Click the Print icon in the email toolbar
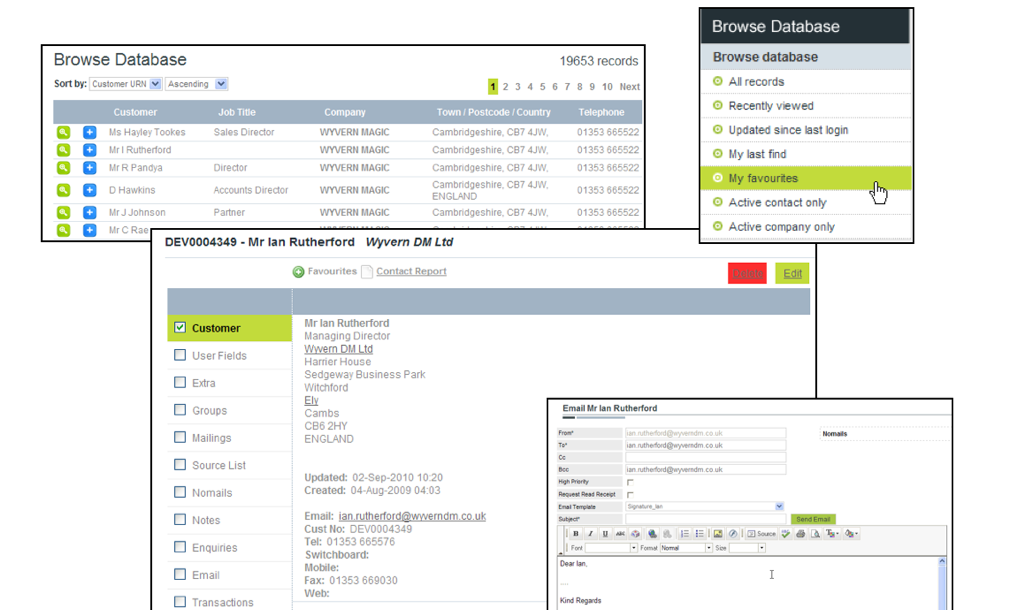 (x=800, y=534)
